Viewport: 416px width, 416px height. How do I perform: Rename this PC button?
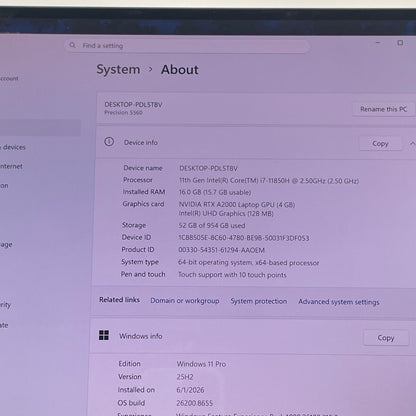pyautogui.click(x=383, y=109)
